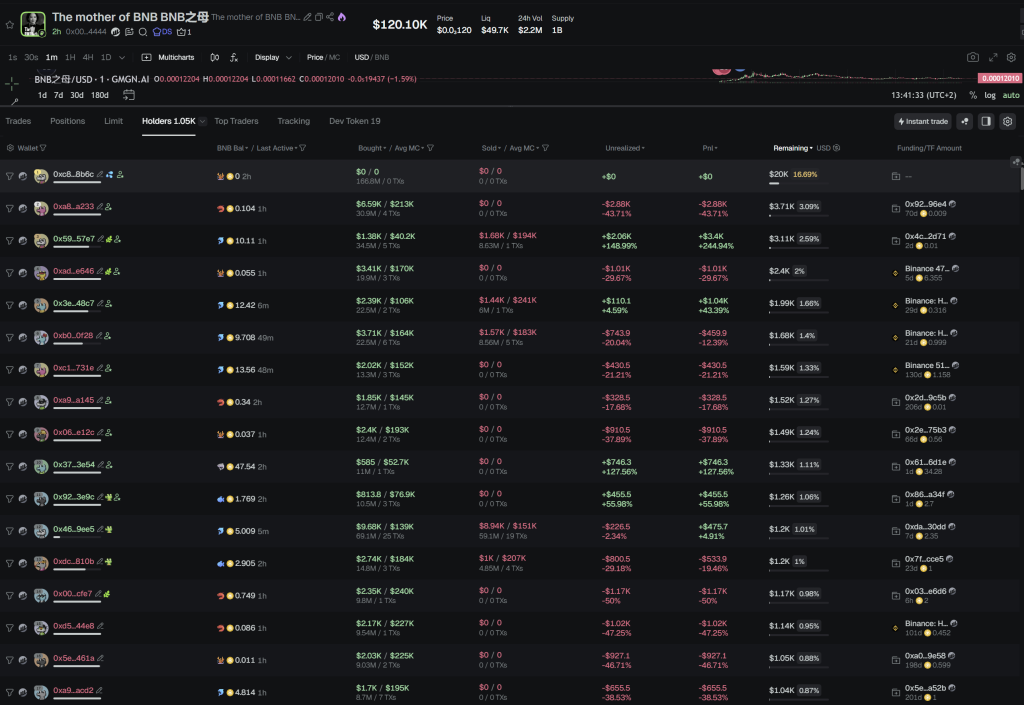Screen dimensions: 1024x705
Task: Click edit pencil next to wallet 0x59...57e7
Action: tap(101, 239)
